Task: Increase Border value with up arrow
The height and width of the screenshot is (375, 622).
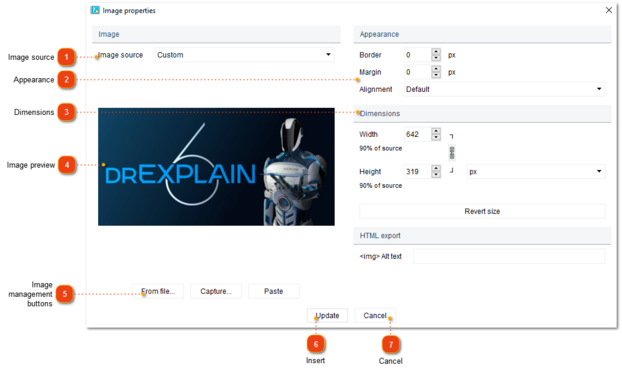Action: pos(436,52)
